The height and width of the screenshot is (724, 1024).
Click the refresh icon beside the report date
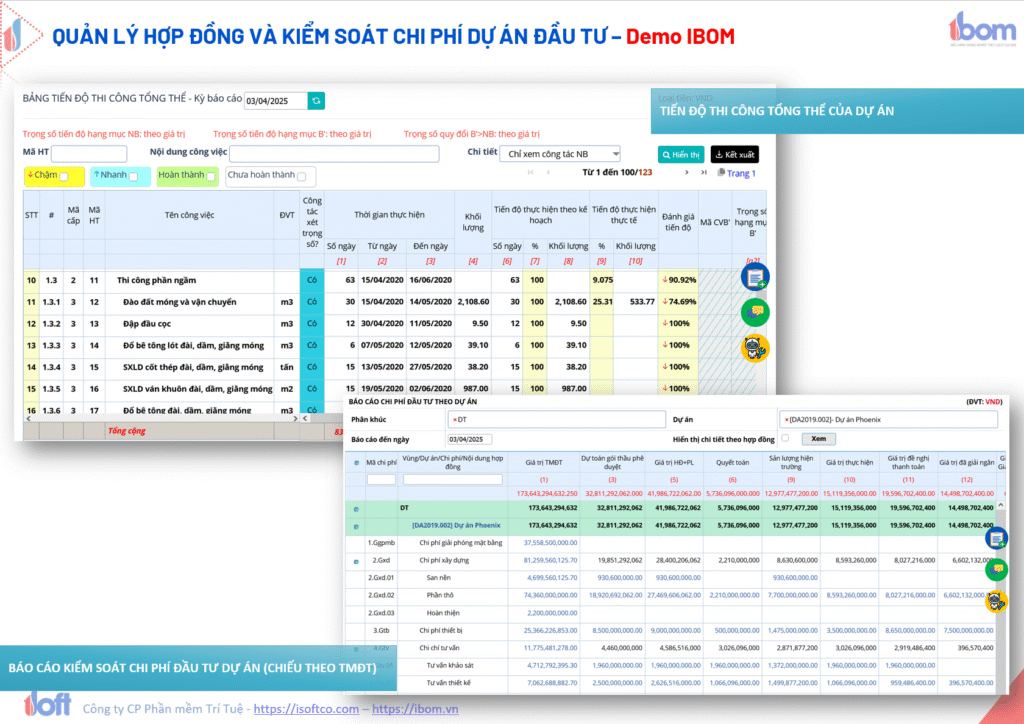click(x=316, y=100)
